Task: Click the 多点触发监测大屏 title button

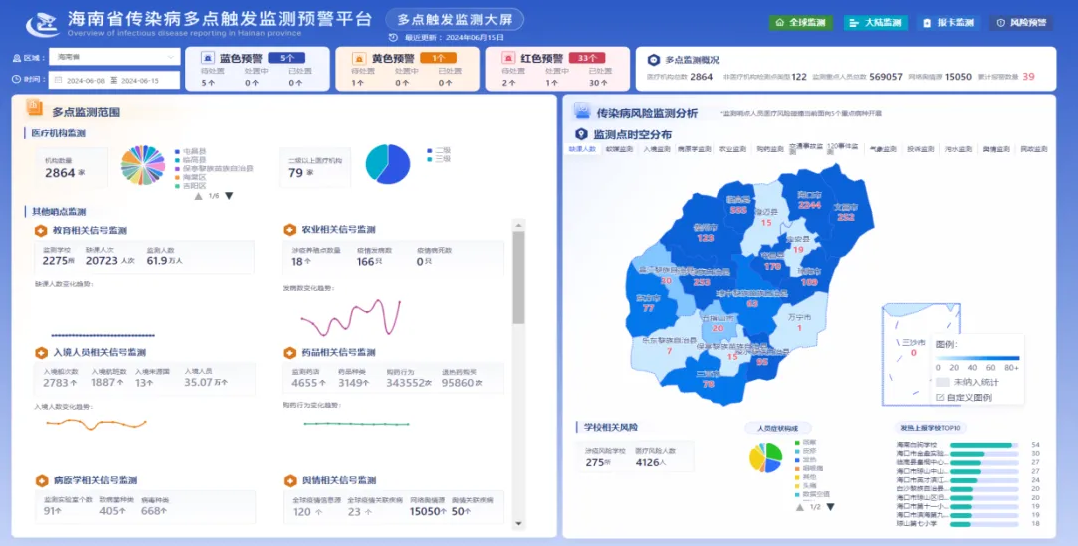Action: point(454,20)
